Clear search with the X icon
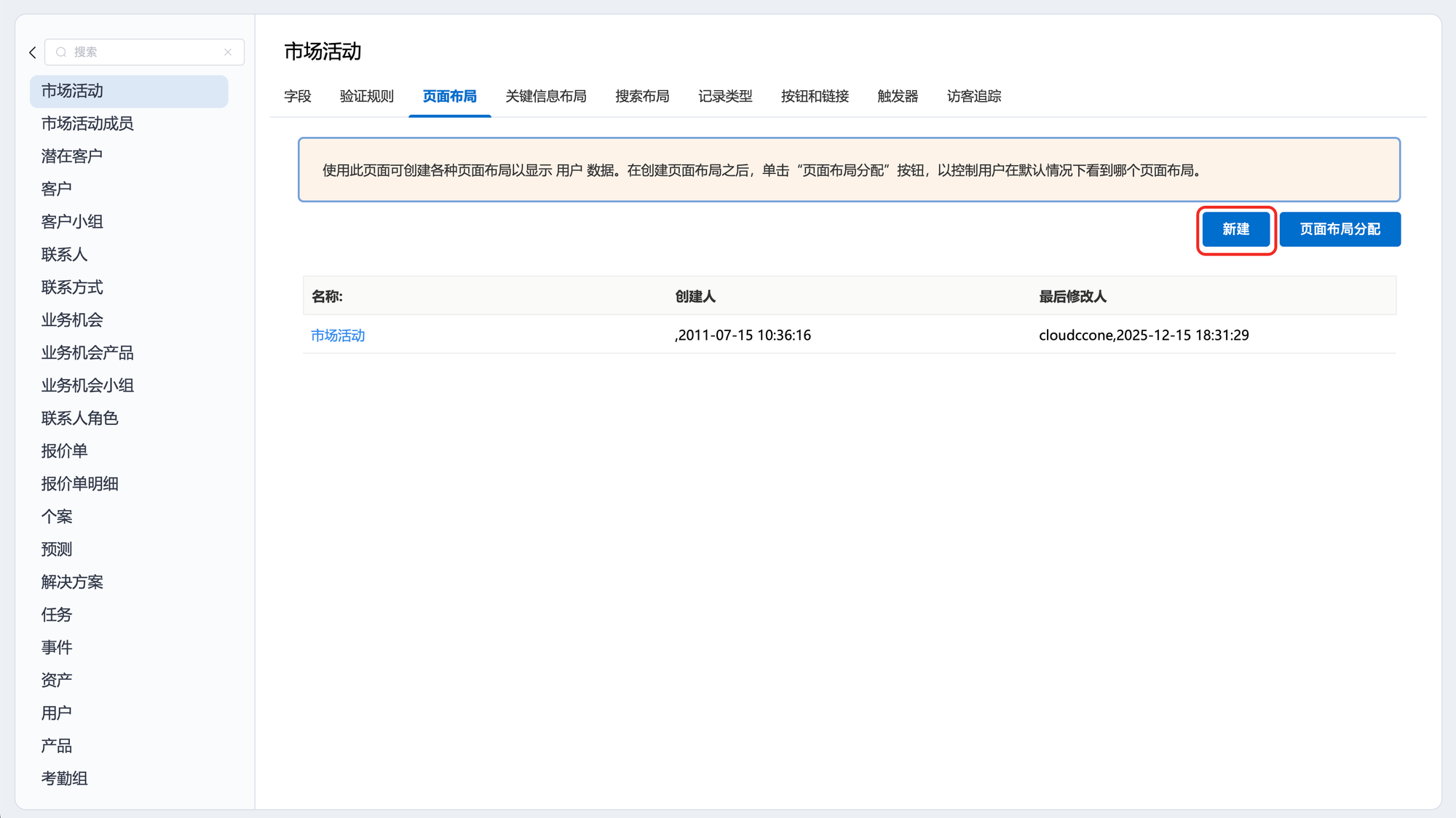Image resolution: width=1456 pixels, height=818 pixels. click(228, 52)
